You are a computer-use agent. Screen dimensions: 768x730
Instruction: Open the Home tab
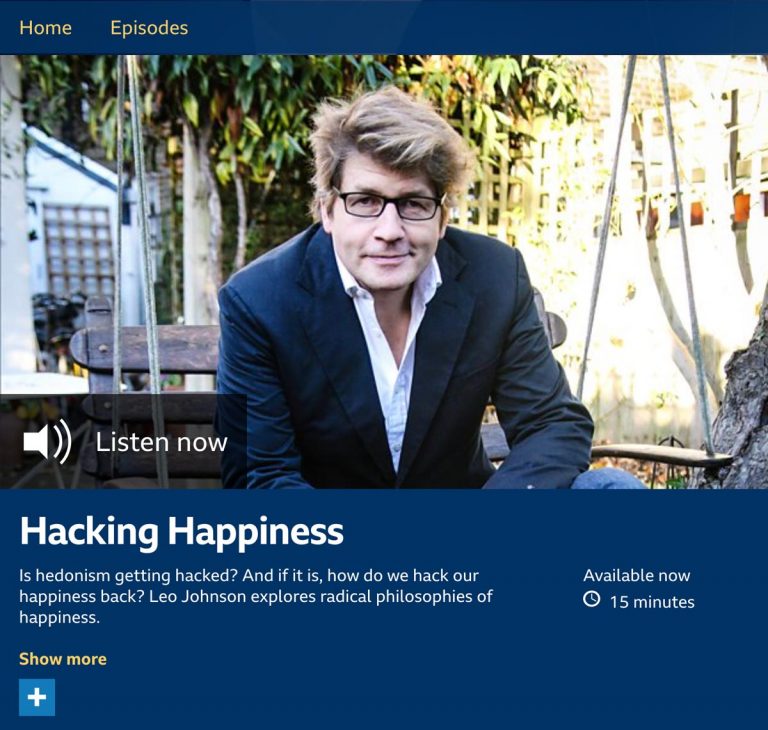46,27
